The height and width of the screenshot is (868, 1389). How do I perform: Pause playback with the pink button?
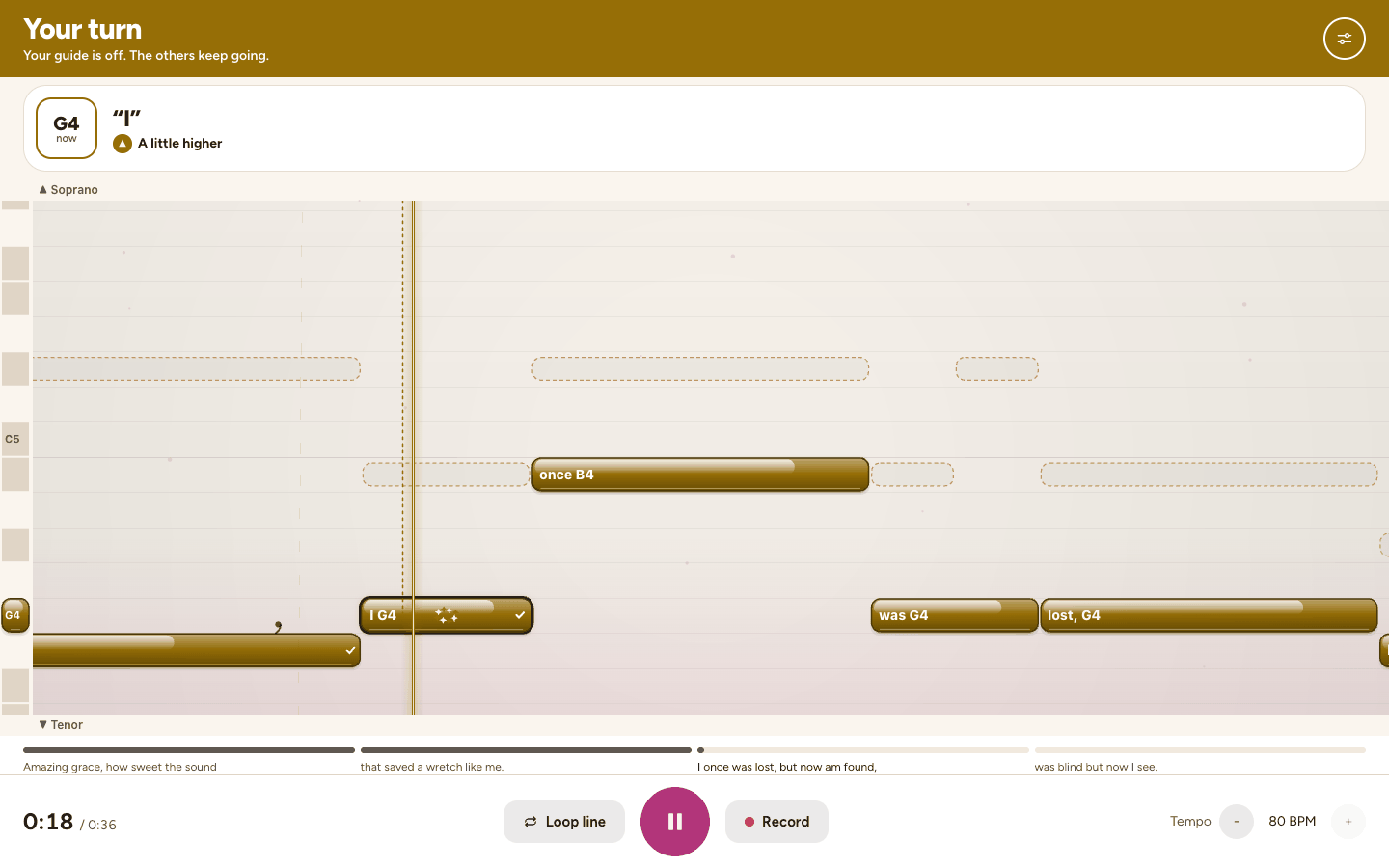click(x=675, y=822)
